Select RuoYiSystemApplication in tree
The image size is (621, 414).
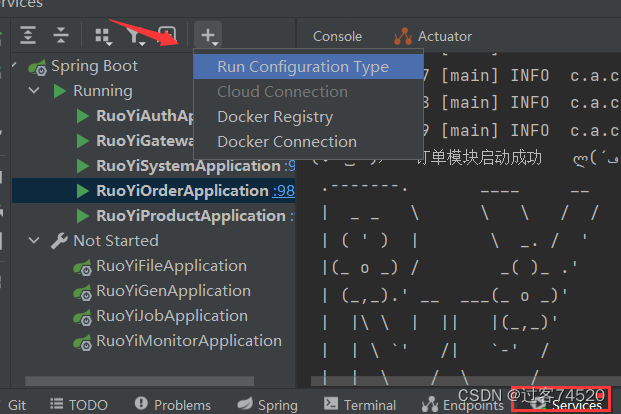tap(189, 166)
